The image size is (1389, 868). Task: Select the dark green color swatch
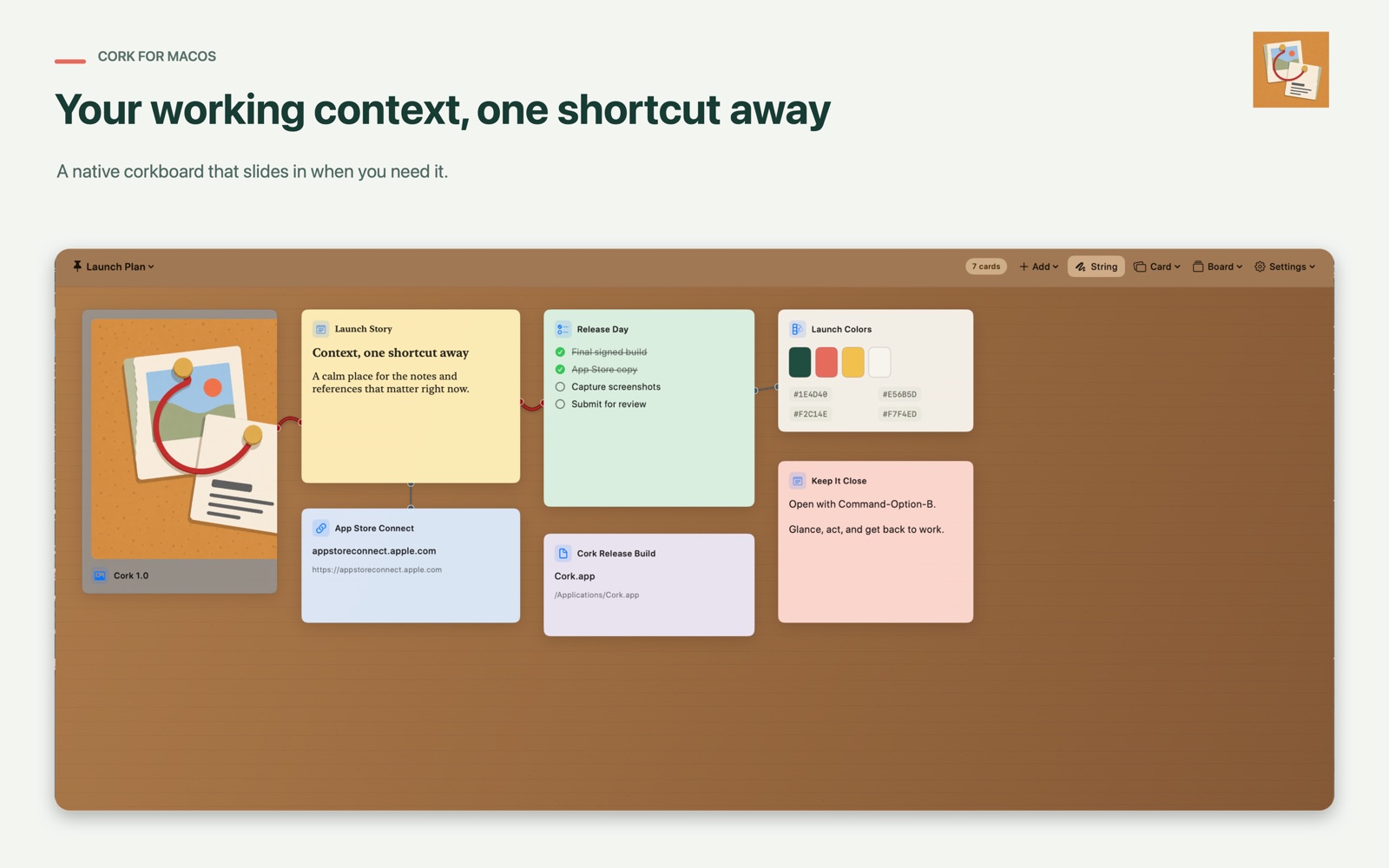pyautogui.click(x=800, y=362)
